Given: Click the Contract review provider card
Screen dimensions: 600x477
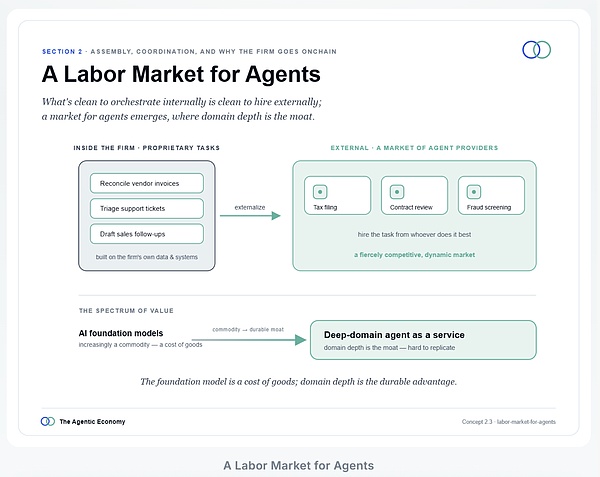Looking at the screenshot, I should pos(414,195).
